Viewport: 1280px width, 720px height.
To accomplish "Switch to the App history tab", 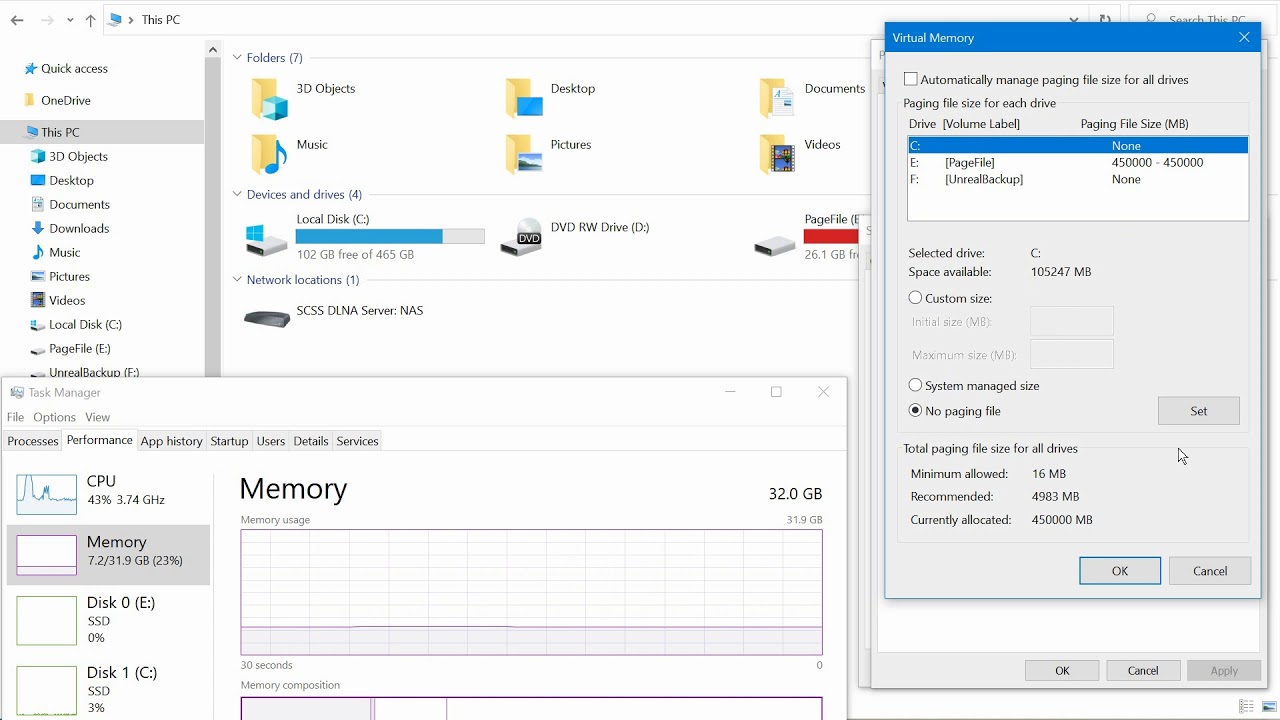I will click(x=171, y=441).
